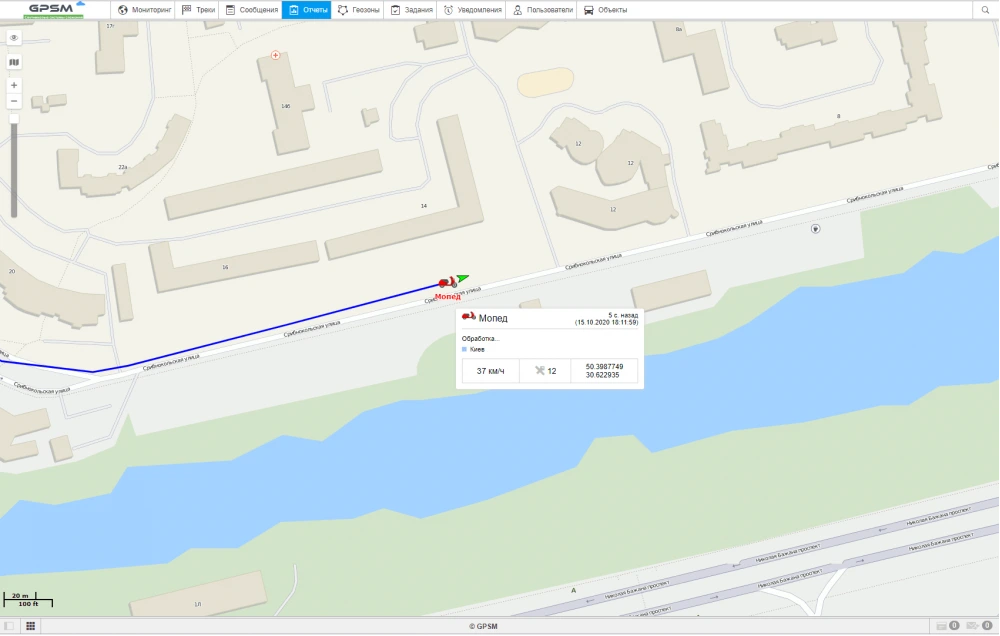The height and width of the screenshot is (636, 1000).
Task: Click the red moped marker on map
Action: [447, 282]
